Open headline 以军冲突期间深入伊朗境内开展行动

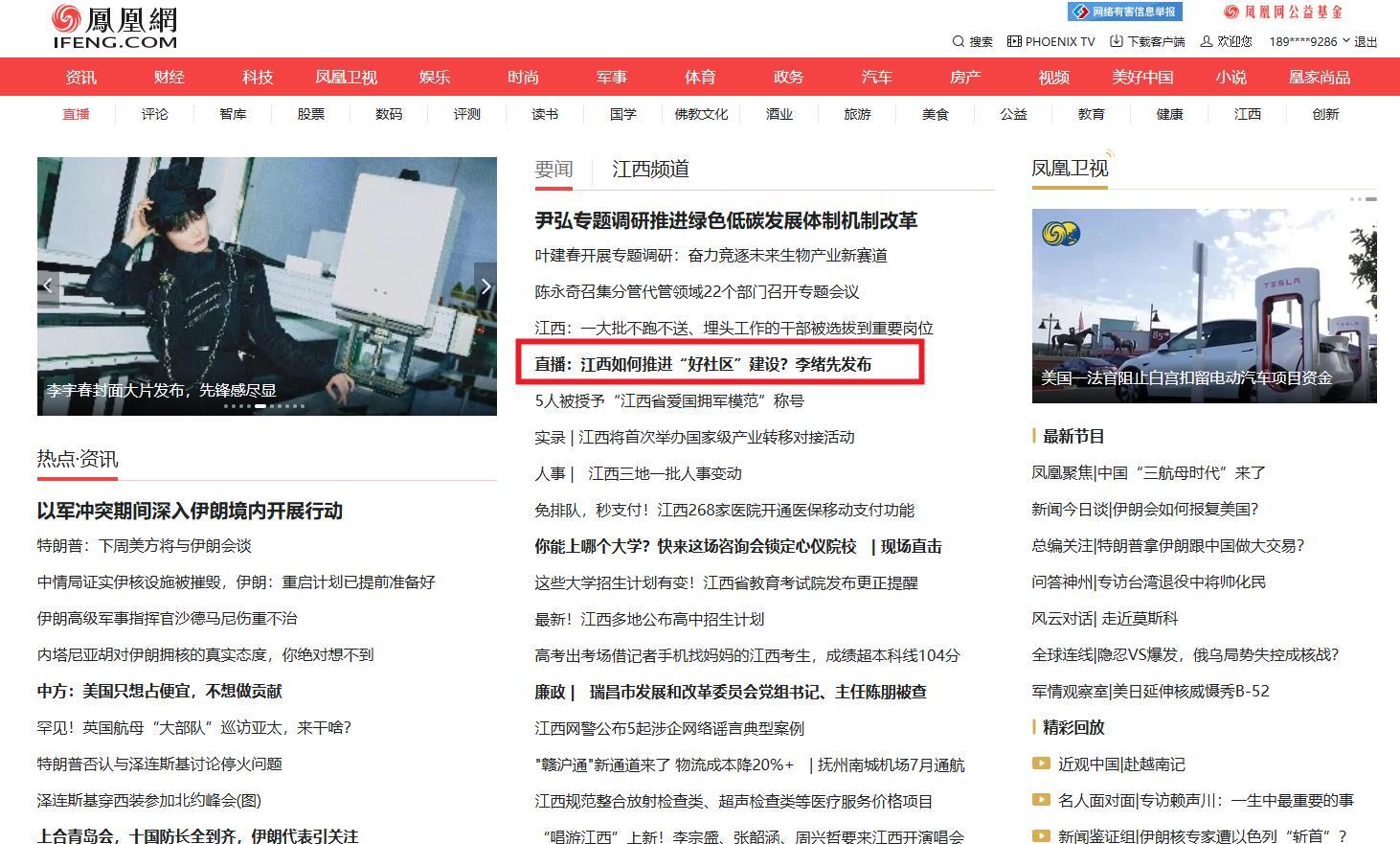pyautogui.click(x=190, y=511)
